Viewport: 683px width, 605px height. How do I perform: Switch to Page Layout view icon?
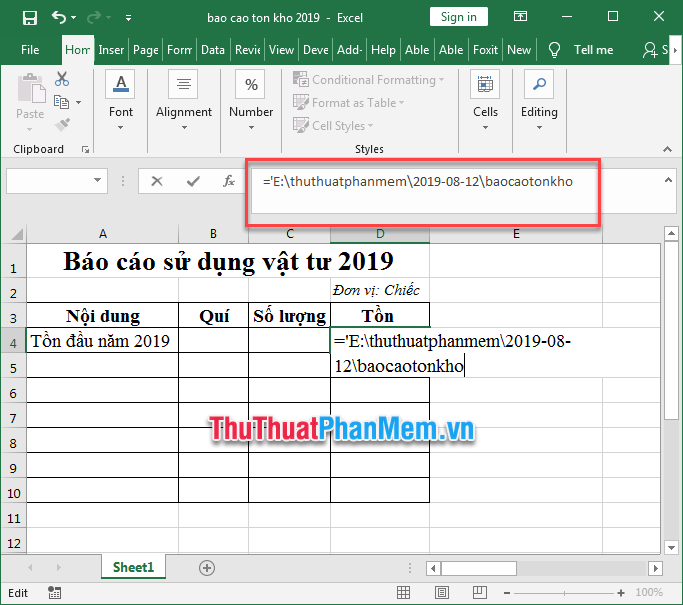(x=439, y=593)
